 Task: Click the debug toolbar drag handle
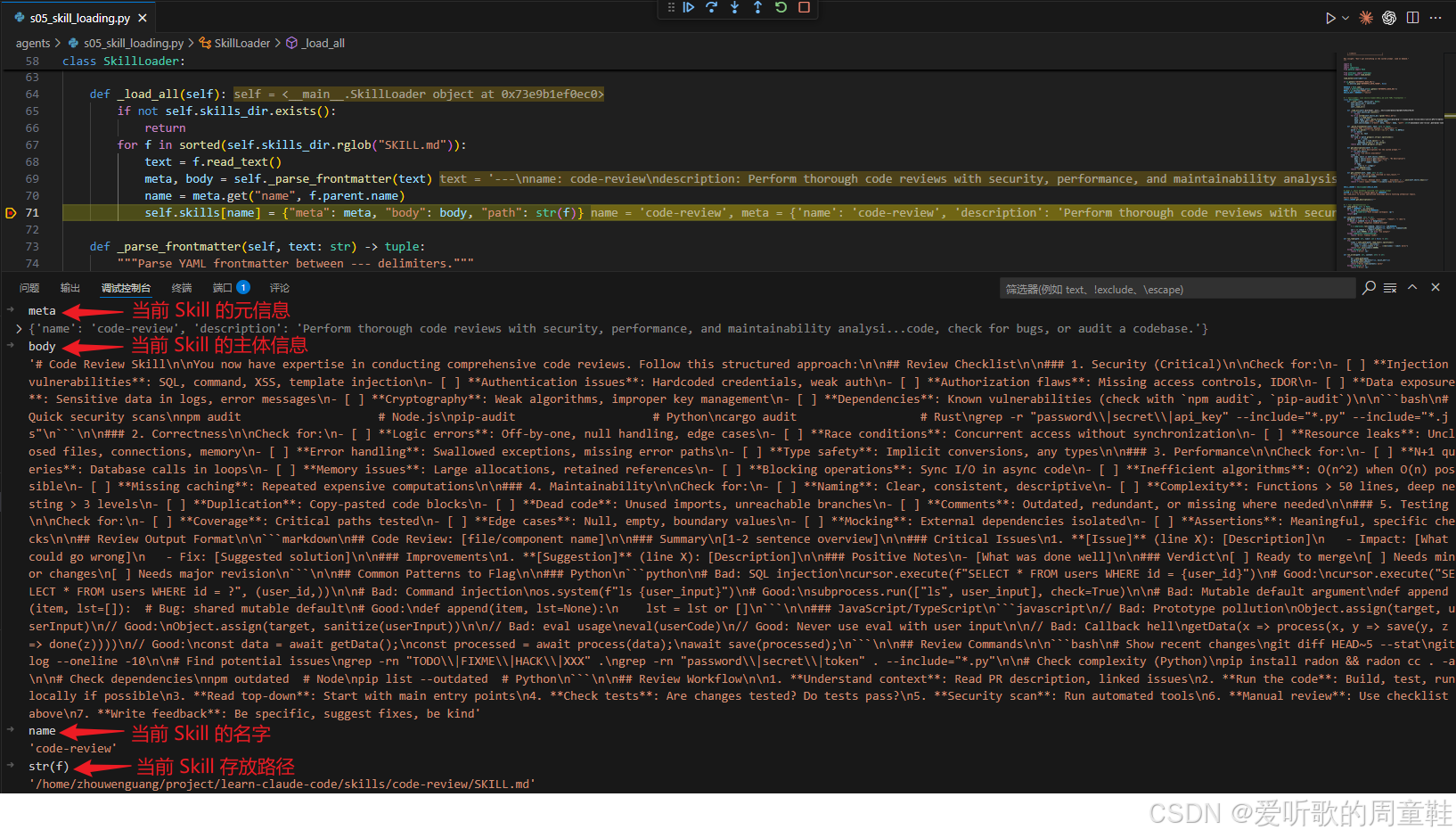tap(671, 8)
